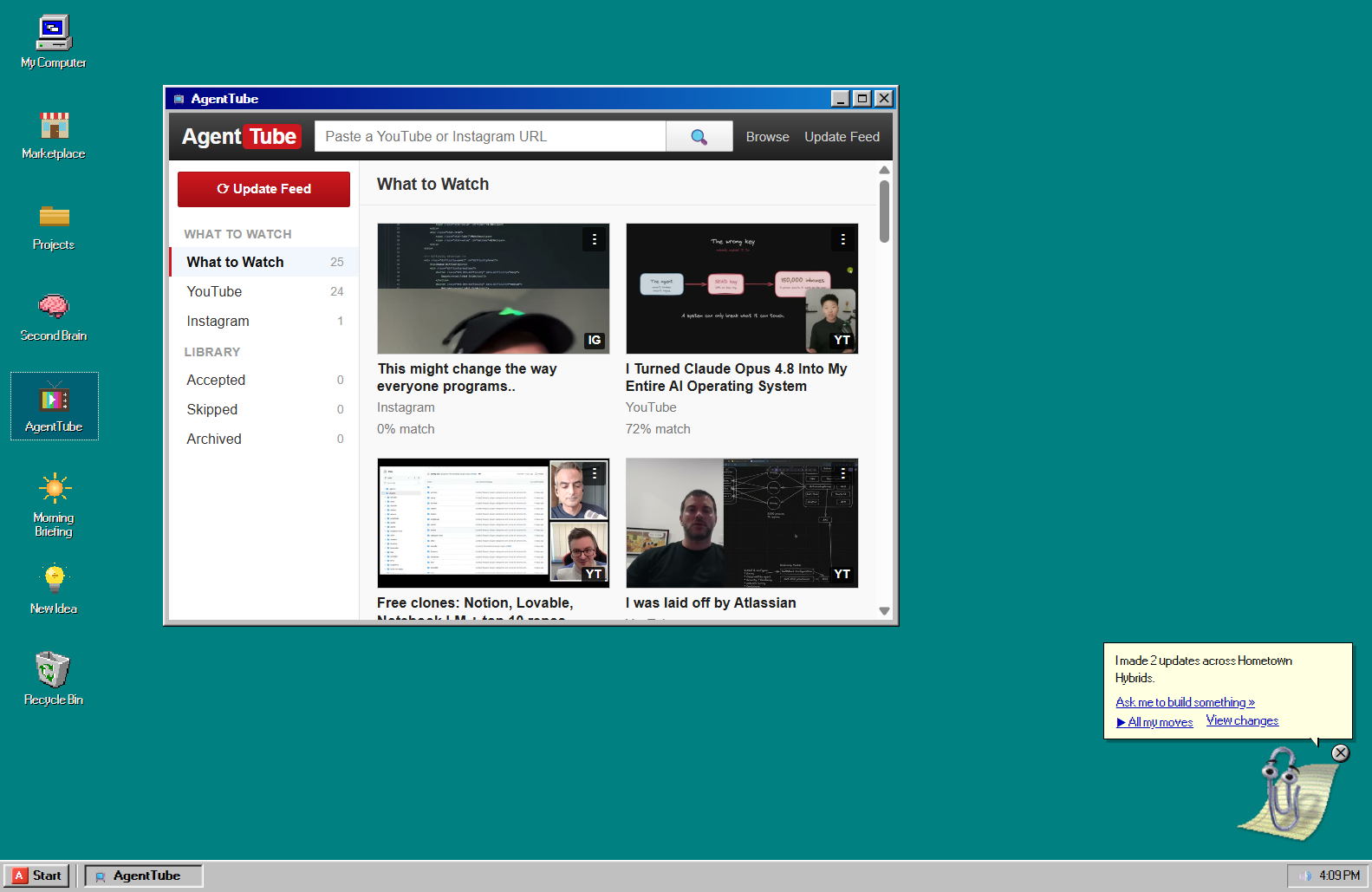The height and width of the screenshot is (892, 1372).
Task: Select What to Watch sidebar item
Action: [264, 262]
